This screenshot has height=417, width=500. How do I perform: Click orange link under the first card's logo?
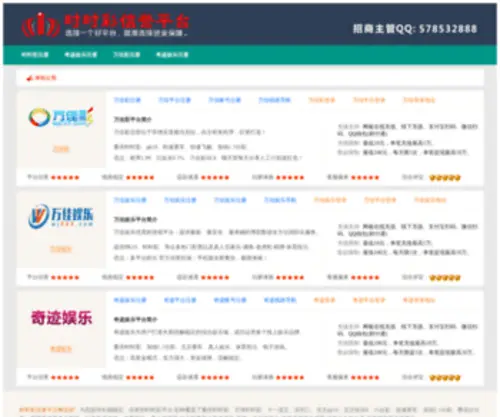(61, 149)
